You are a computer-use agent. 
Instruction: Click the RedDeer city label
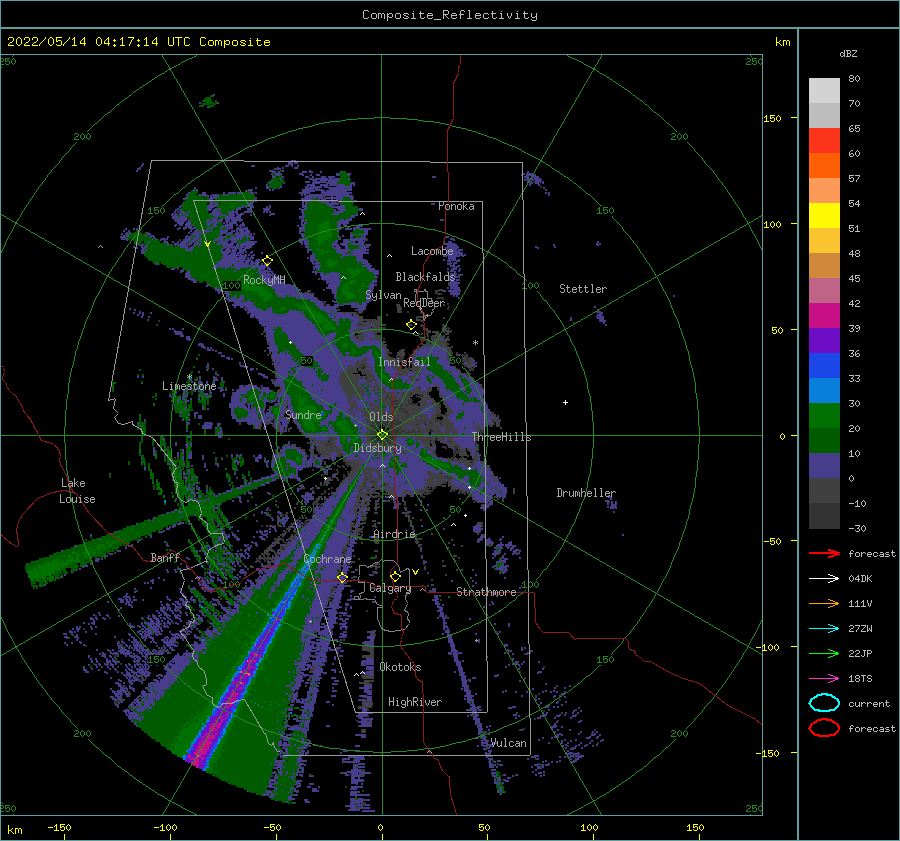tap(424, 303)
